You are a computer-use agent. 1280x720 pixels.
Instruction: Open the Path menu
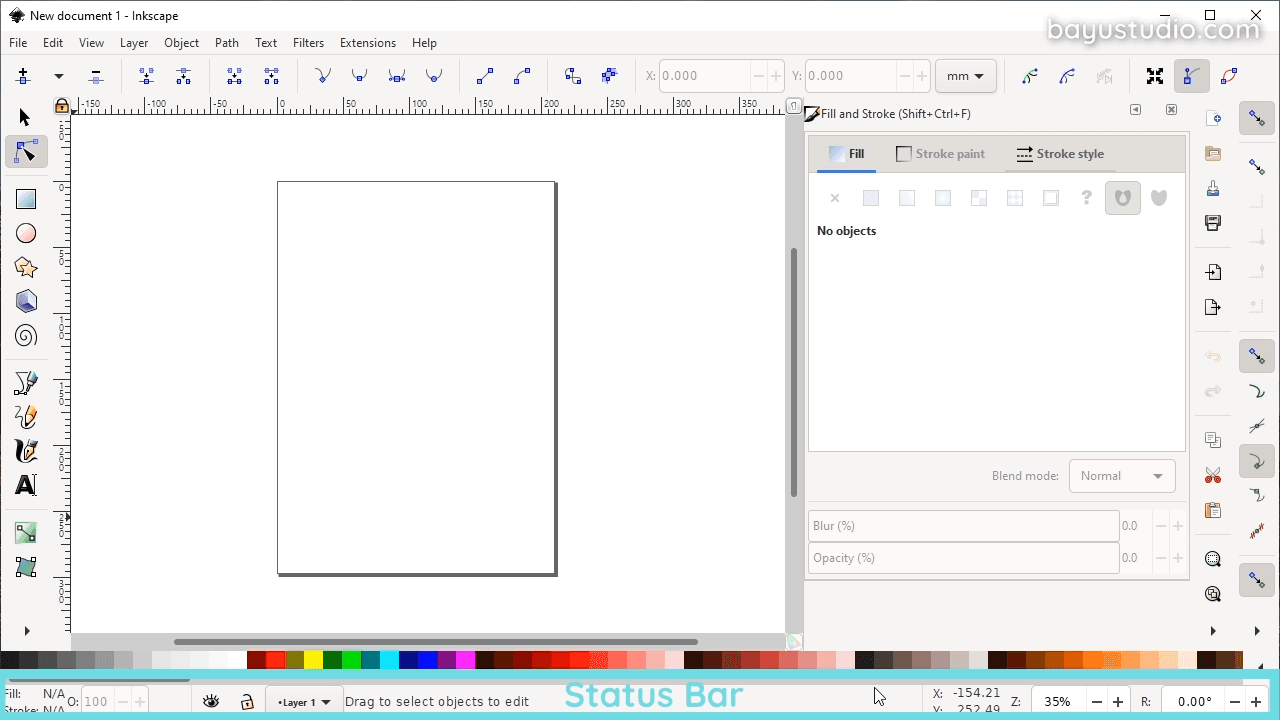pos(226,43)
